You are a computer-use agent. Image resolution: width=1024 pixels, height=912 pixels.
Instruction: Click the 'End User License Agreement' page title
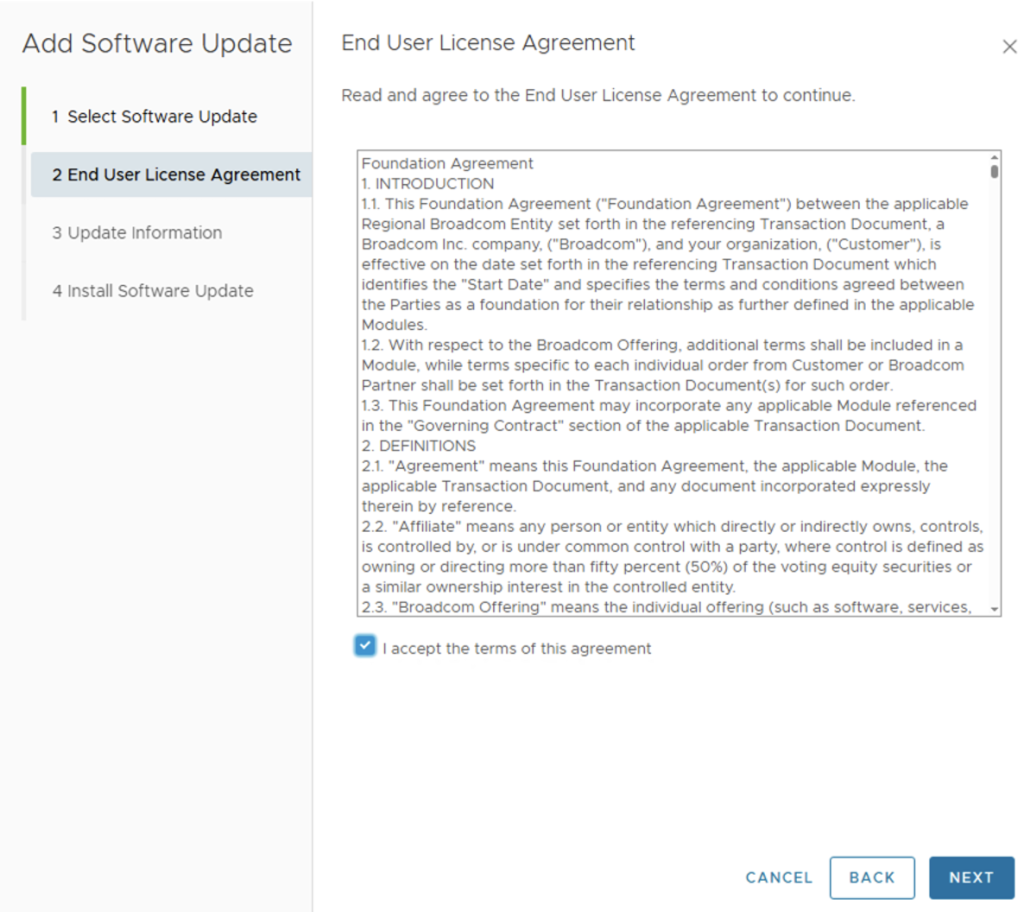488,43
